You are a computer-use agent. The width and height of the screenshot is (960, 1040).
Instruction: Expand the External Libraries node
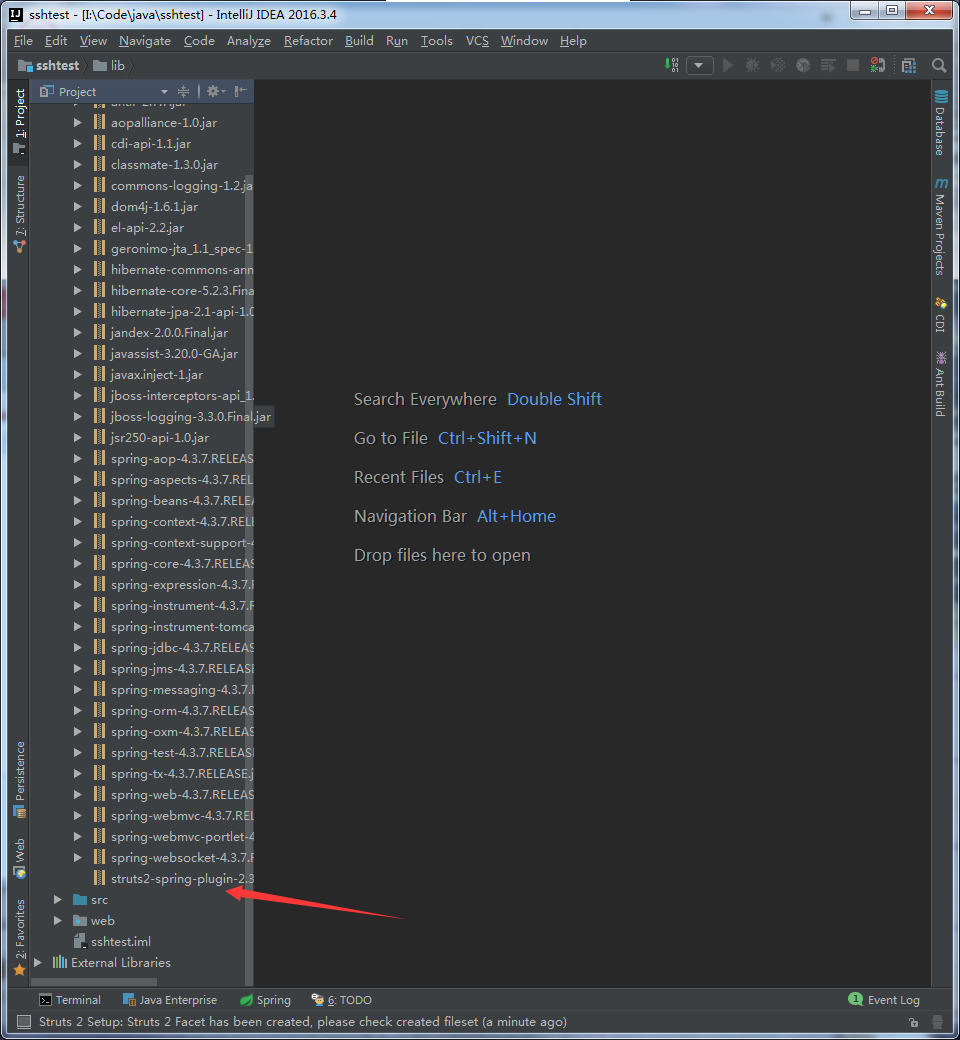(x=38, y=963)
